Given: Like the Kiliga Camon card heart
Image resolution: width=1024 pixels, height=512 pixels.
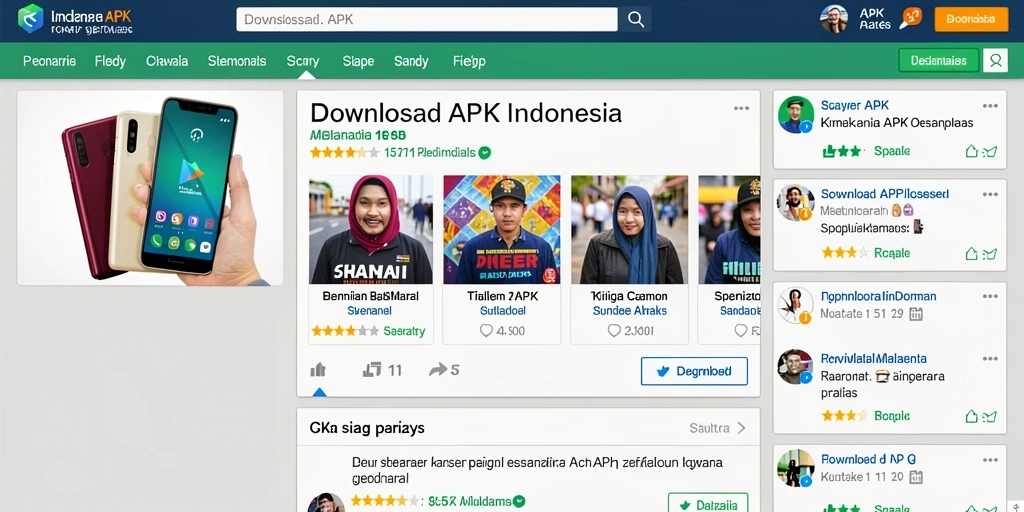Looking at the screenshot, I should pyautogui.click(x=615, y=331).
